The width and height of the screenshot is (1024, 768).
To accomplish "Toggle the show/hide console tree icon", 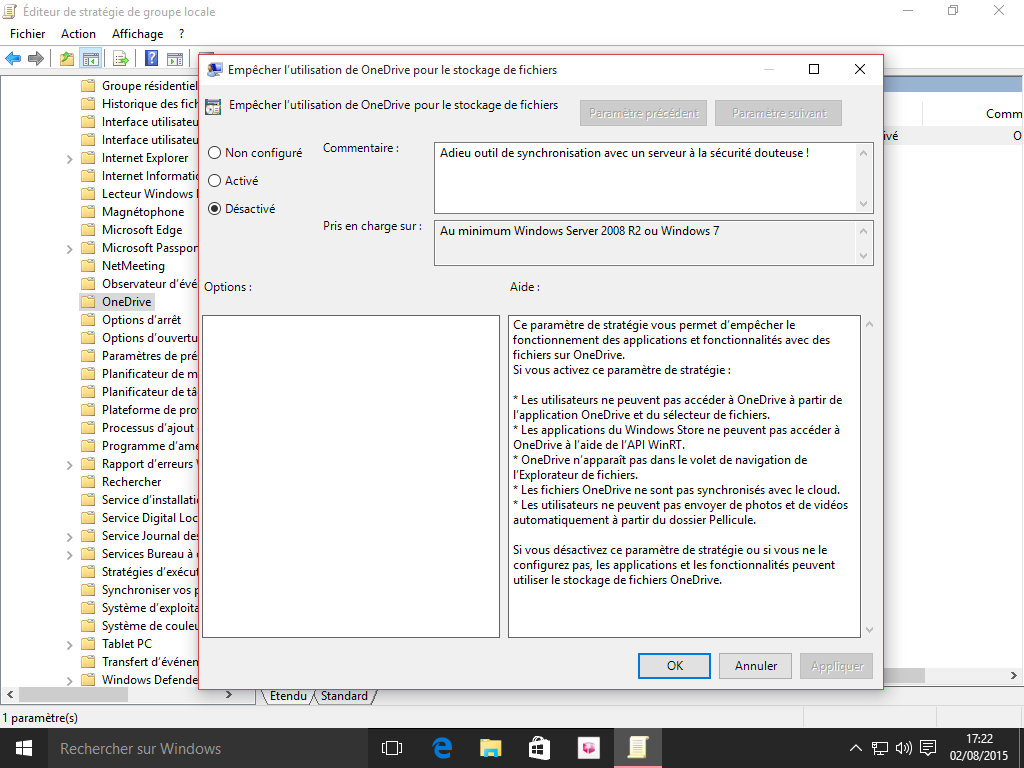I will tap(91, 58).
